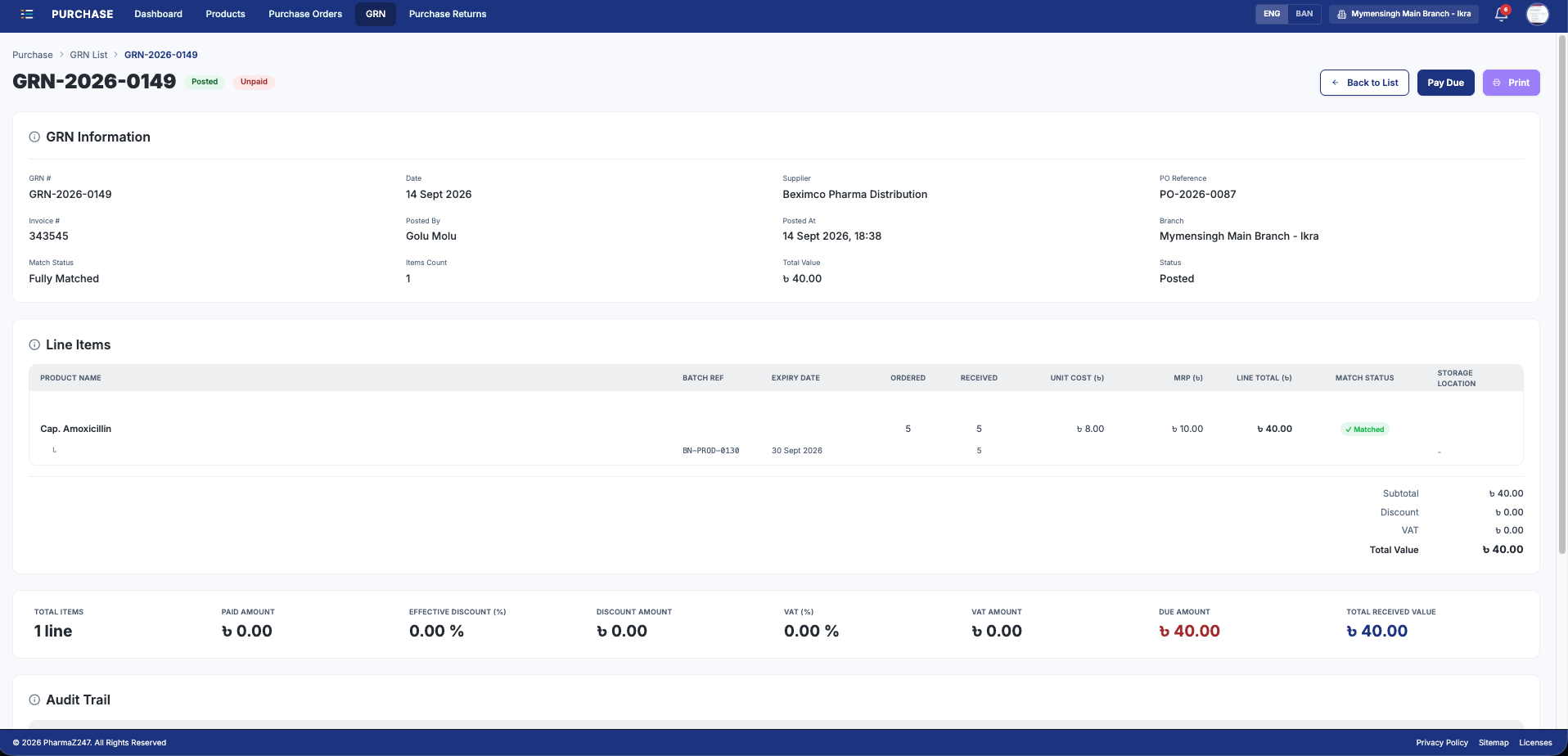Click the page's vertical scrollbar
The width and height of the screenshot is (1568, 756).
[1562, 295]
